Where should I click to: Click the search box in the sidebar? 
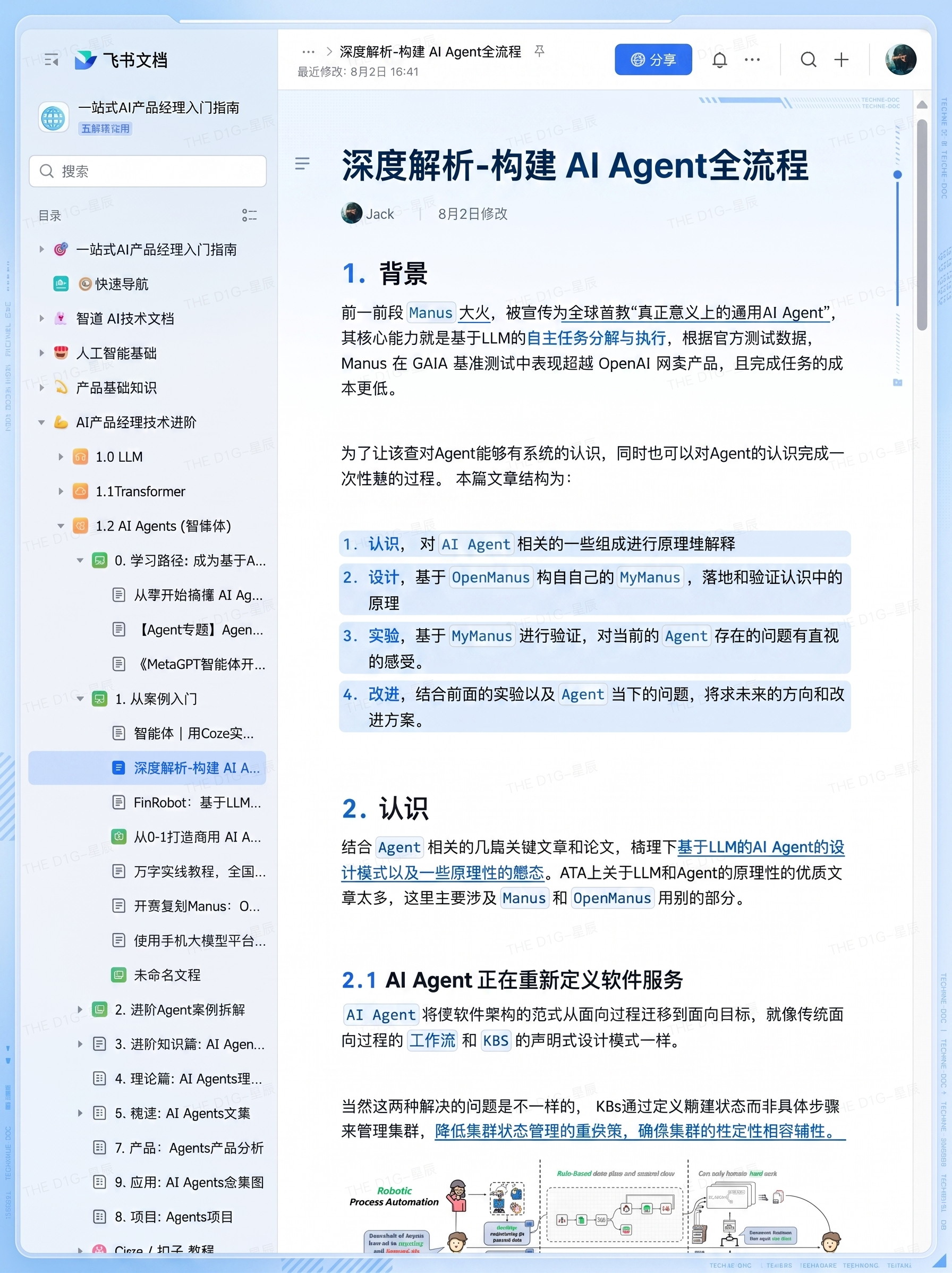(x=147, y=171)
